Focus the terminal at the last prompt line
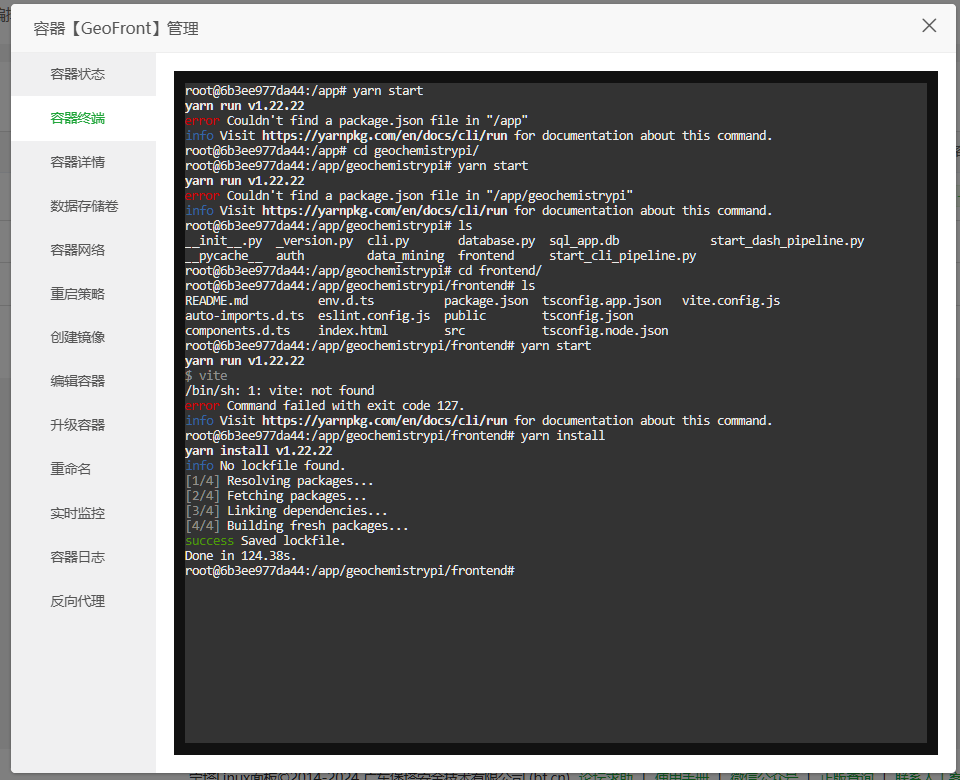The height and width of the screenshot is (780, 960). [x=350, y=571]
